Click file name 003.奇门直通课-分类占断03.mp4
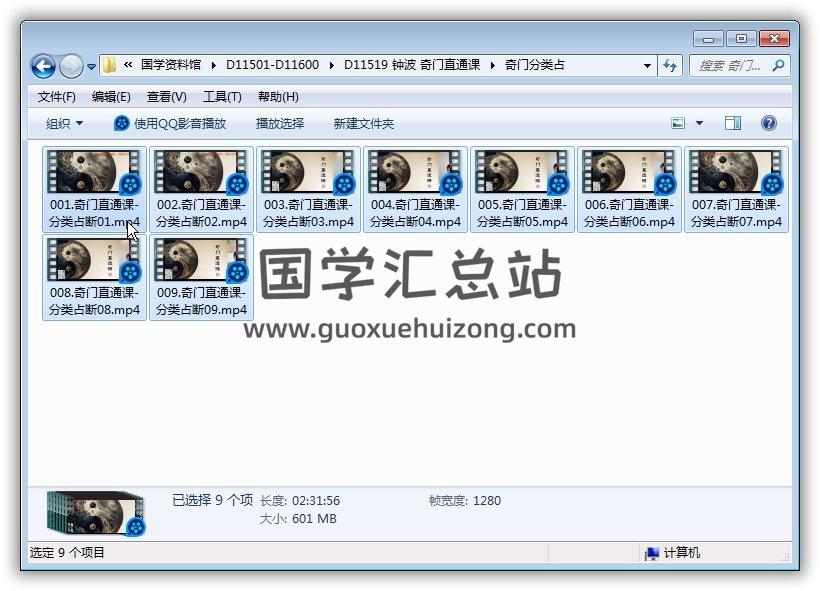820x591 pixels. [x=309, y=213]
